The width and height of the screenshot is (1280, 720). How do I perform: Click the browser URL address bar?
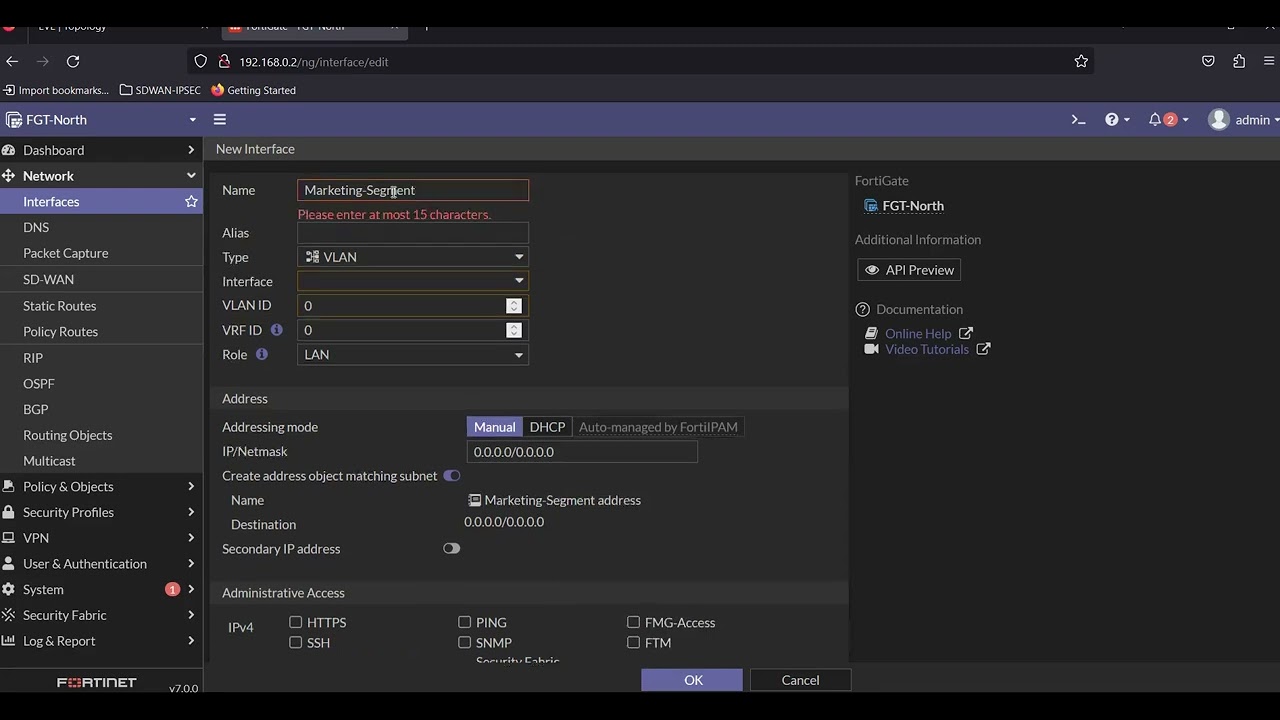click(x=640, y=62)
